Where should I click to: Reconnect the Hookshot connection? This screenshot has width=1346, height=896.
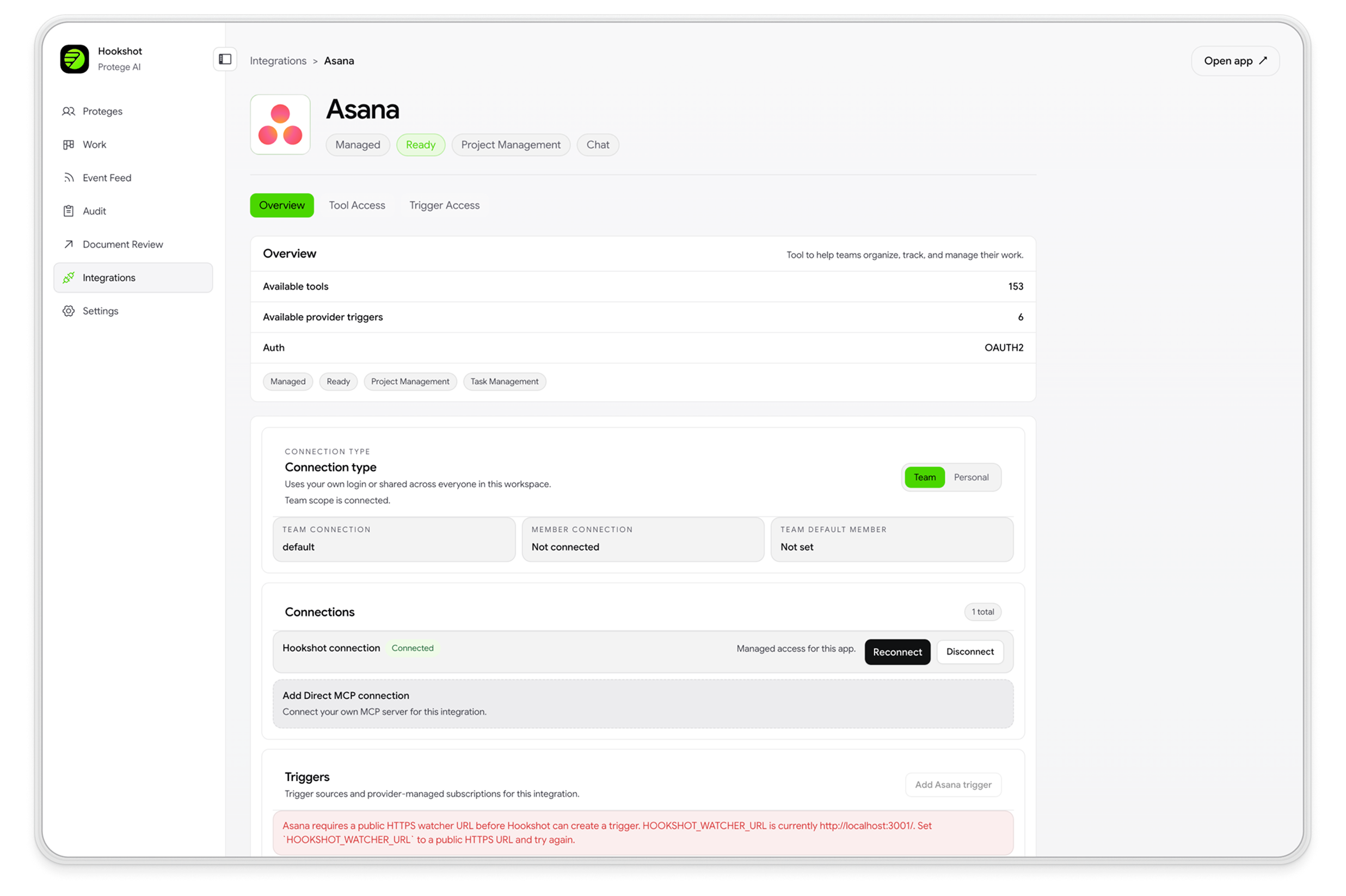pos(897,652)
